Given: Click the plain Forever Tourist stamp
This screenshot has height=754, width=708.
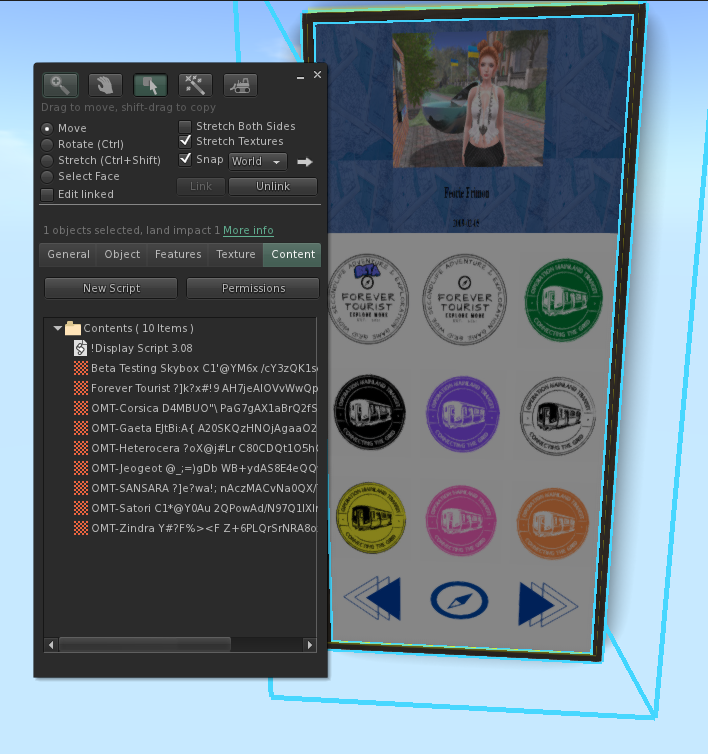Looking at the screenshot, I should 464,300.
